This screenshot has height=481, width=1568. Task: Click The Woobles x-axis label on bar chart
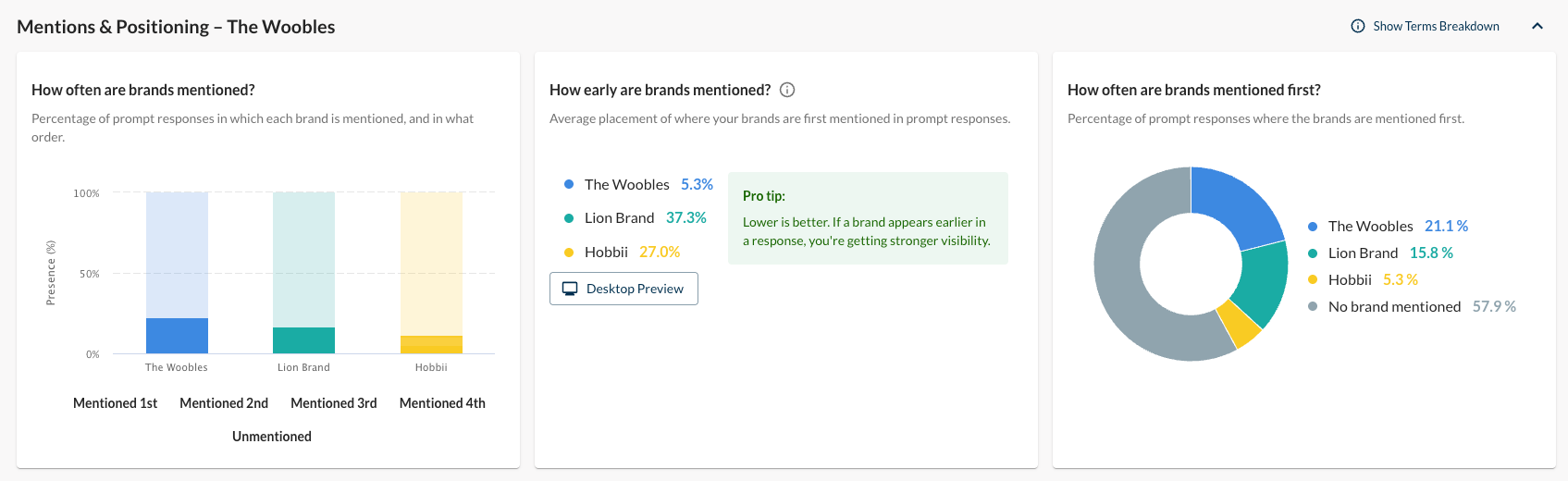pyautogui.click(x=177, y=367)
